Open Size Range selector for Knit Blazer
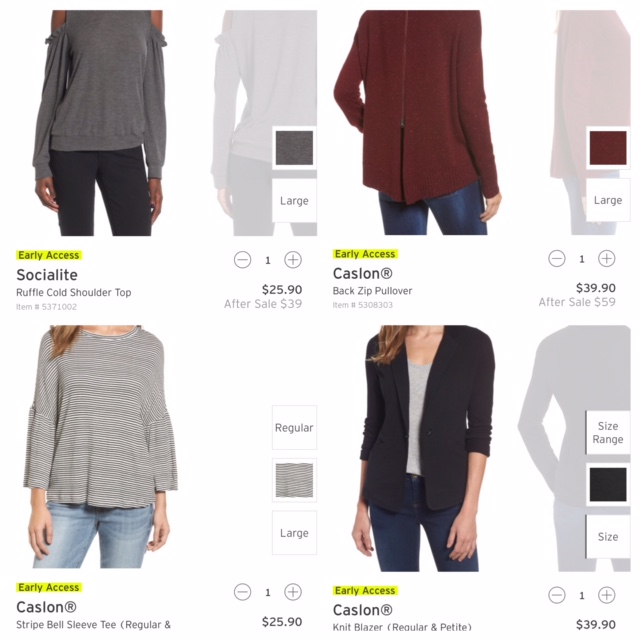The width and height of the screenshot is (640, 640). (608, 433)
